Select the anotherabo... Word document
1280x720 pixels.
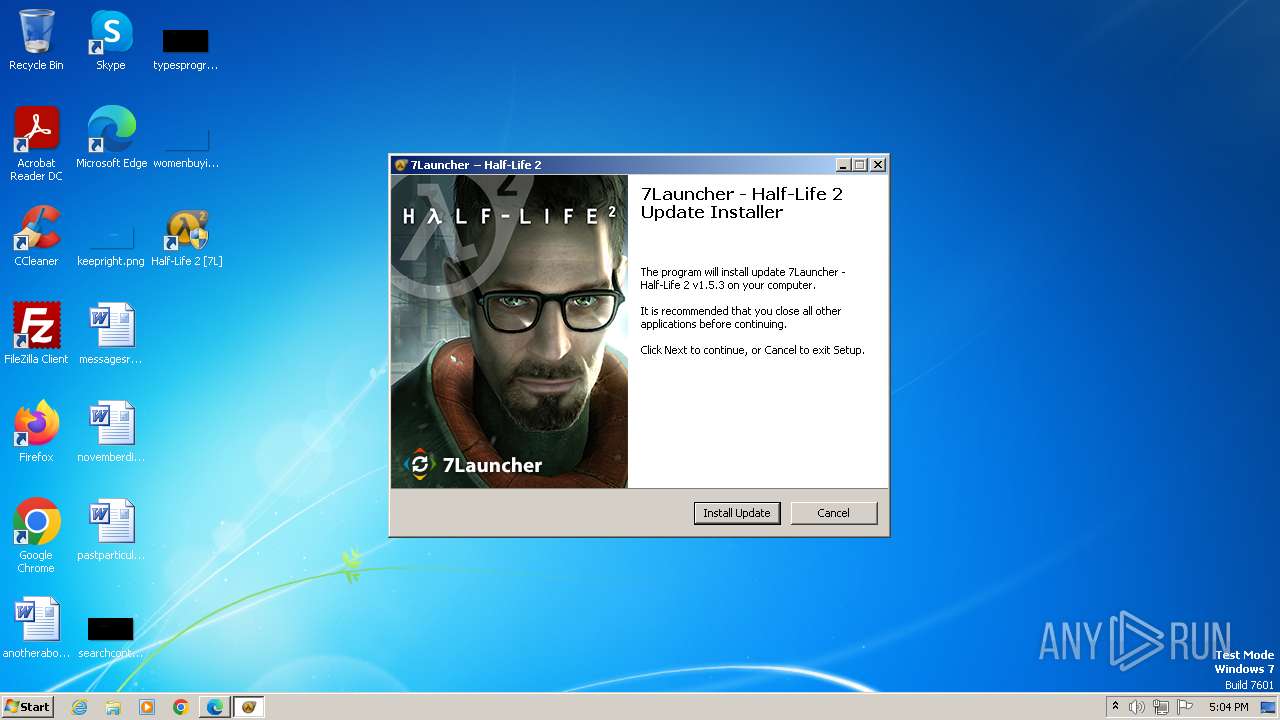[x=36, y=628]
